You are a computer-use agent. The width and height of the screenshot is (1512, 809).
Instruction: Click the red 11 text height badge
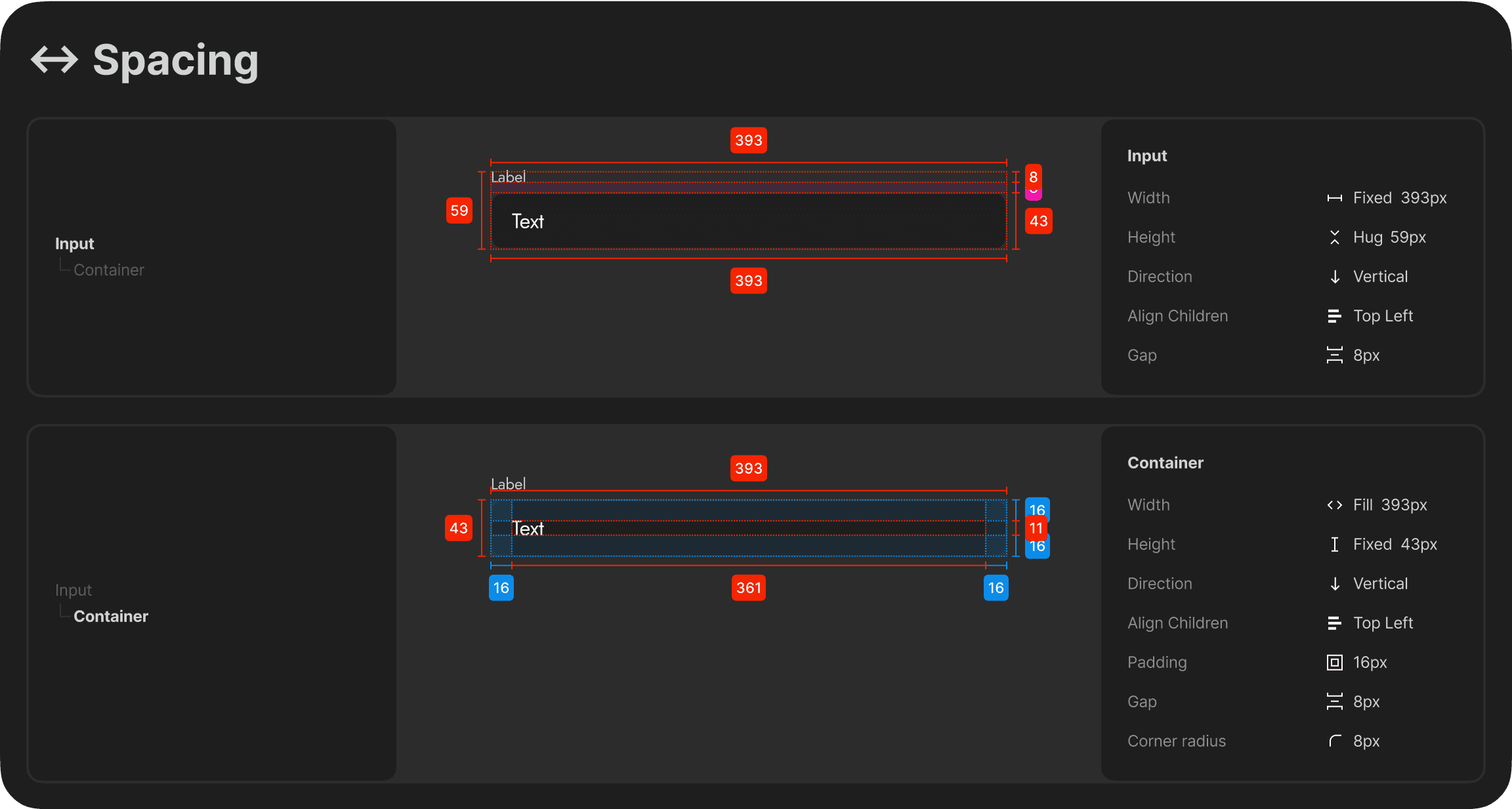point(1036,528)
